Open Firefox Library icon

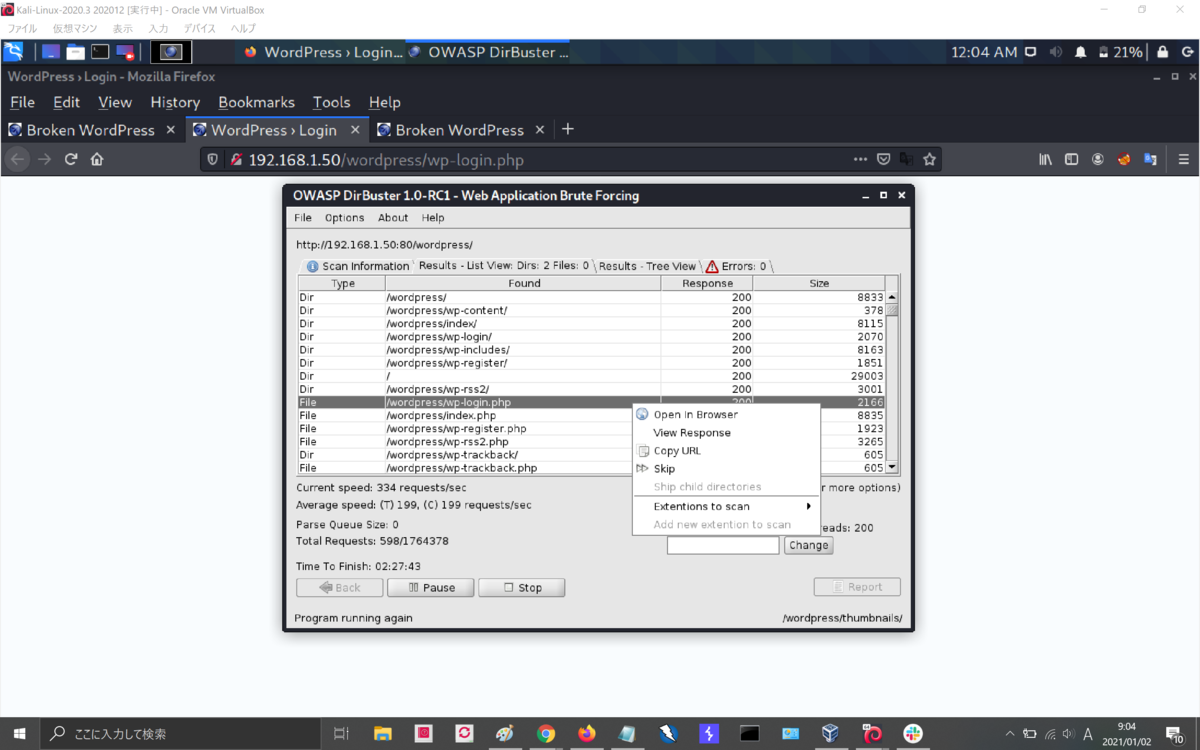(x=1045, y=159)
